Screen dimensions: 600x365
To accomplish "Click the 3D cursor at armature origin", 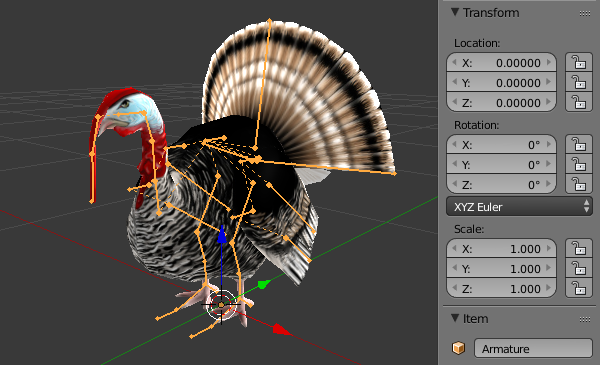I will [221, 305].
